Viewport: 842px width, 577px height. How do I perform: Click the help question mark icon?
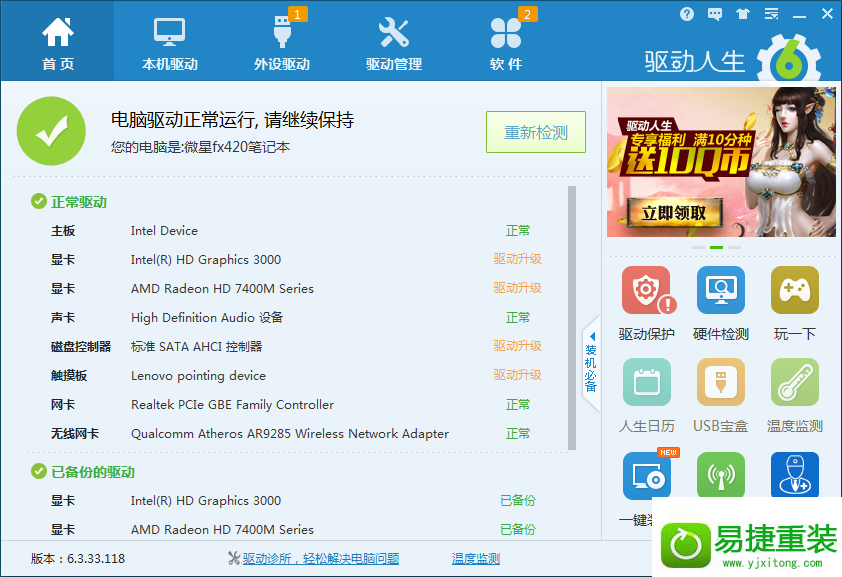[686, 14]
